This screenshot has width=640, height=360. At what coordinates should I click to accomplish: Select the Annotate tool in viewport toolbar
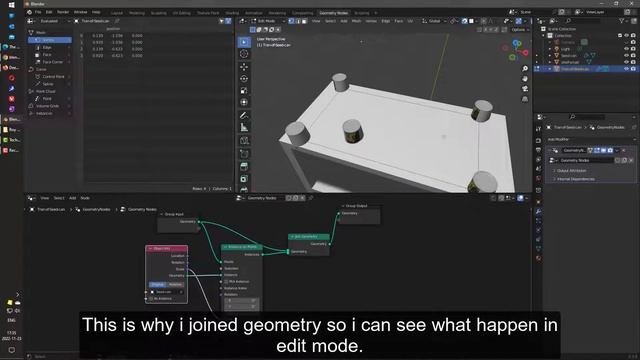point(244,116)
